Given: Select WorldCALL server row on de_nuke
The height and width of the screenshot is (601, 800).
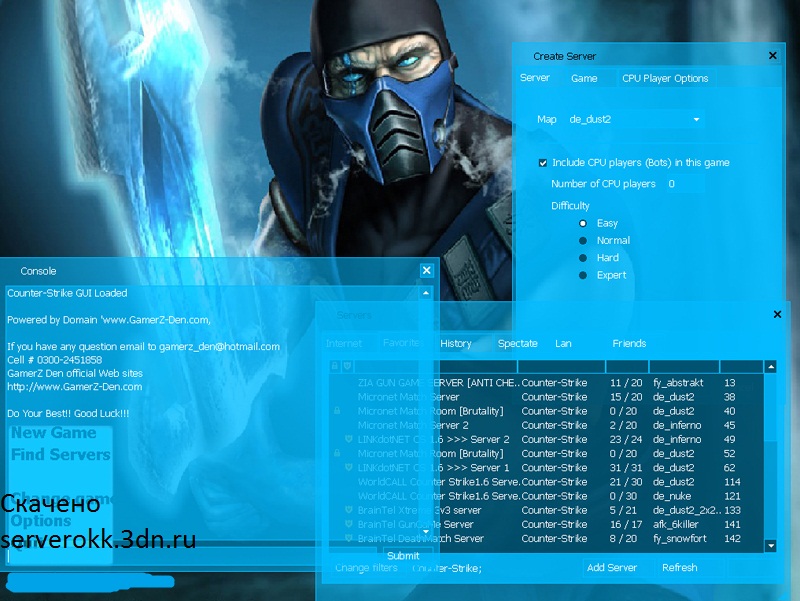Looking at the screenshot, I should 546,496.
